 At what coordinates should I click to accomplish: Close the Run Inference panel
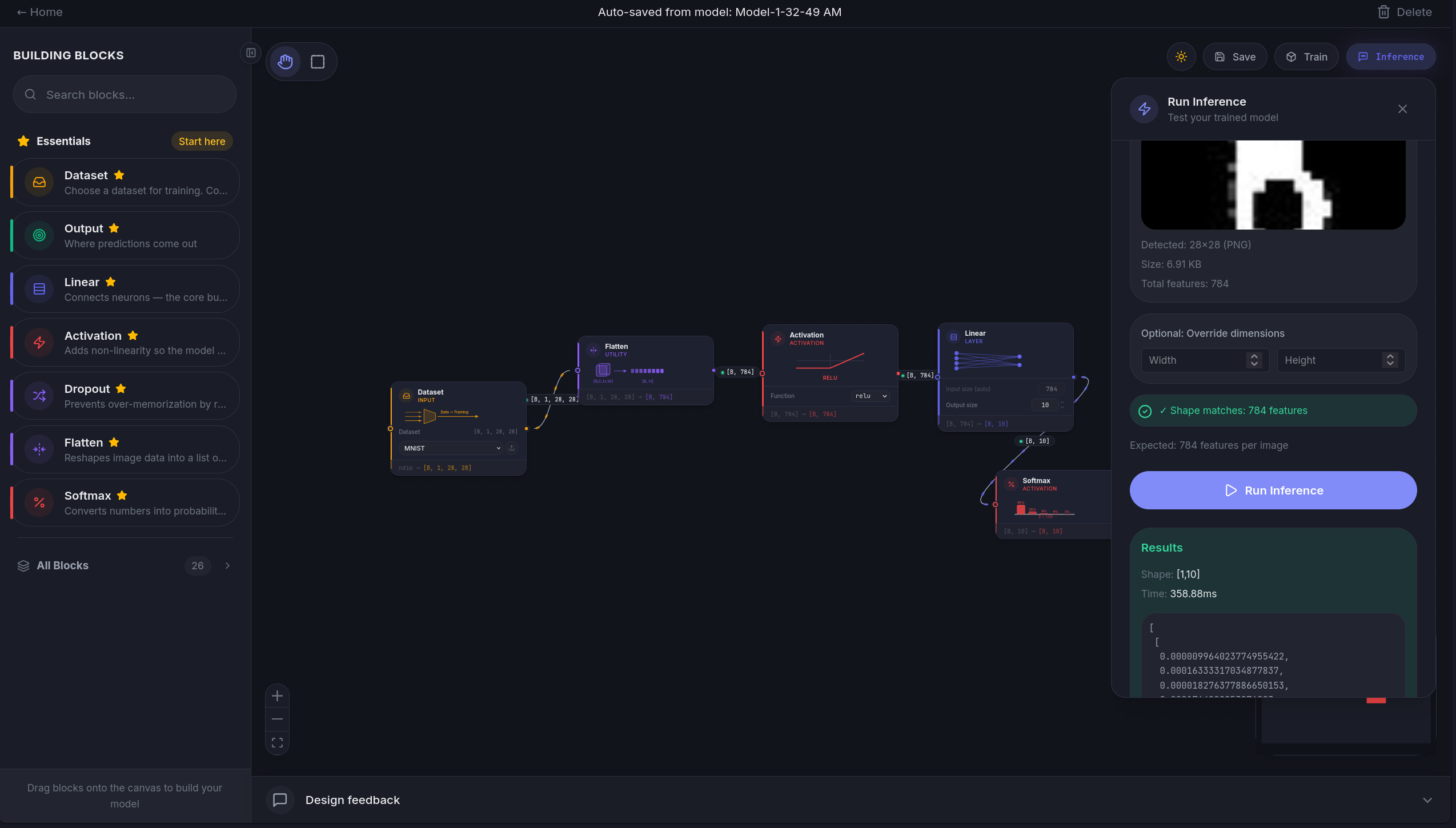tap(1402, 109)
